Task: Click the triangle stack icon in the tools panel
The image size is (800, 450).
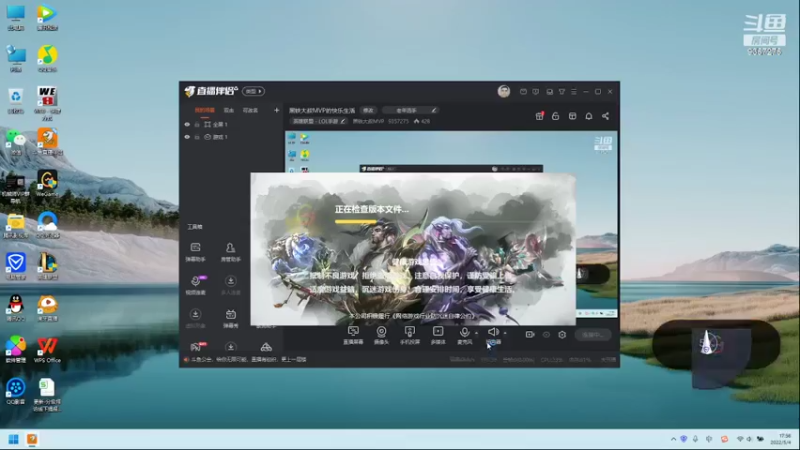Action: 266,347
